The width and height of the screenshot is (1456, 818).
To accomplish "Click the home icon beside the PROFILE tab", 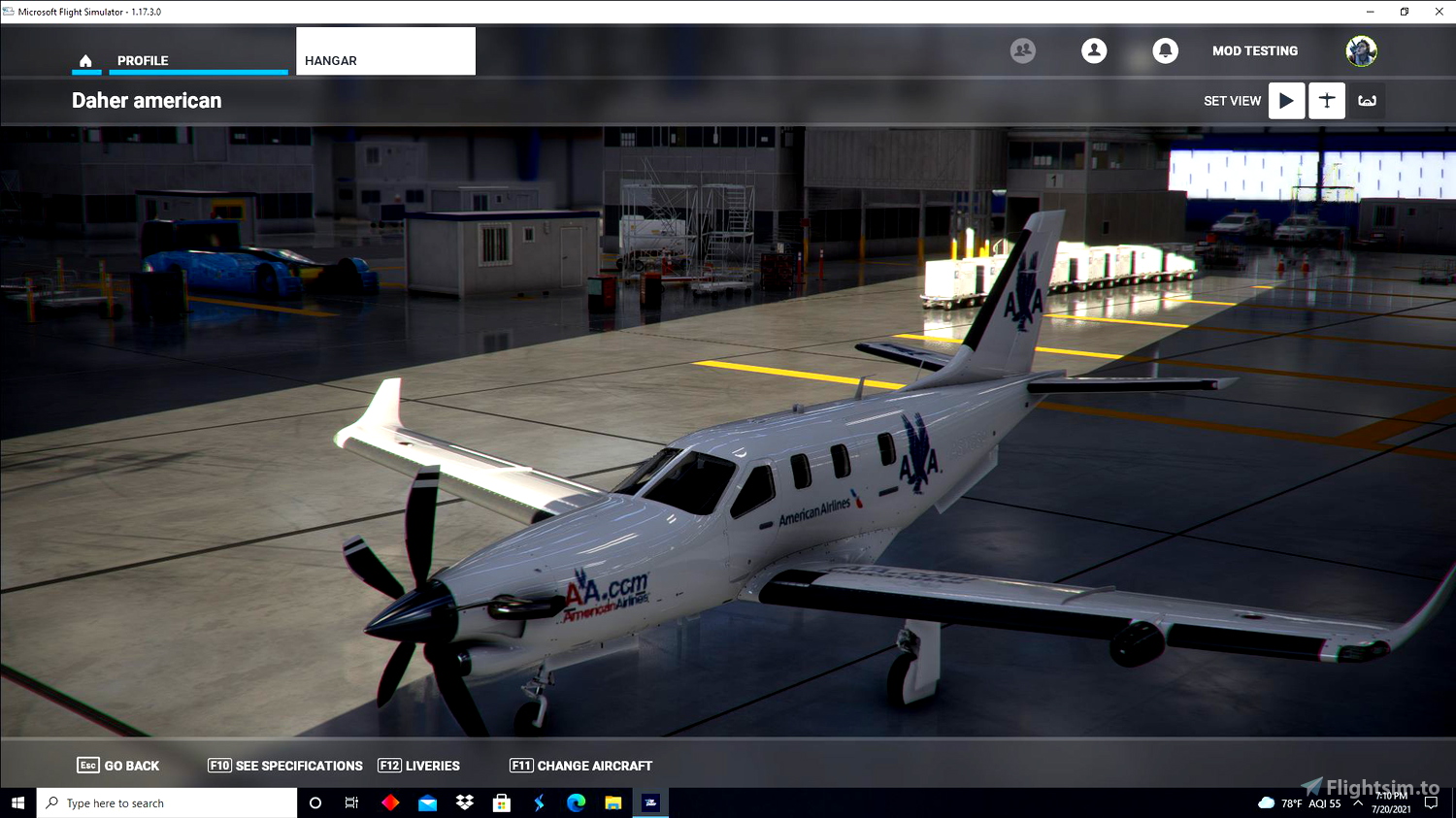I will point(86,59).
